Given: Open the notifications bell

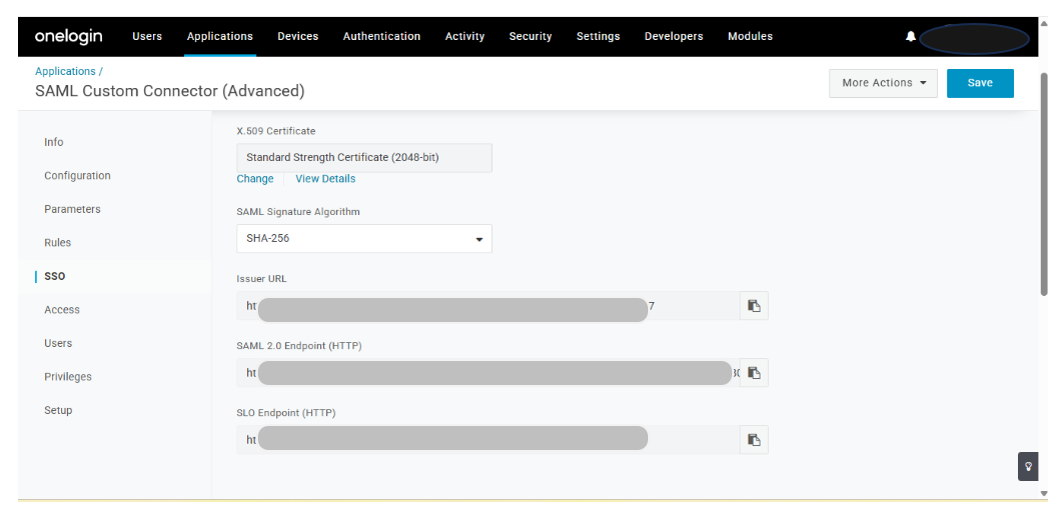Looking at the screenshot, I should (910, 37).
